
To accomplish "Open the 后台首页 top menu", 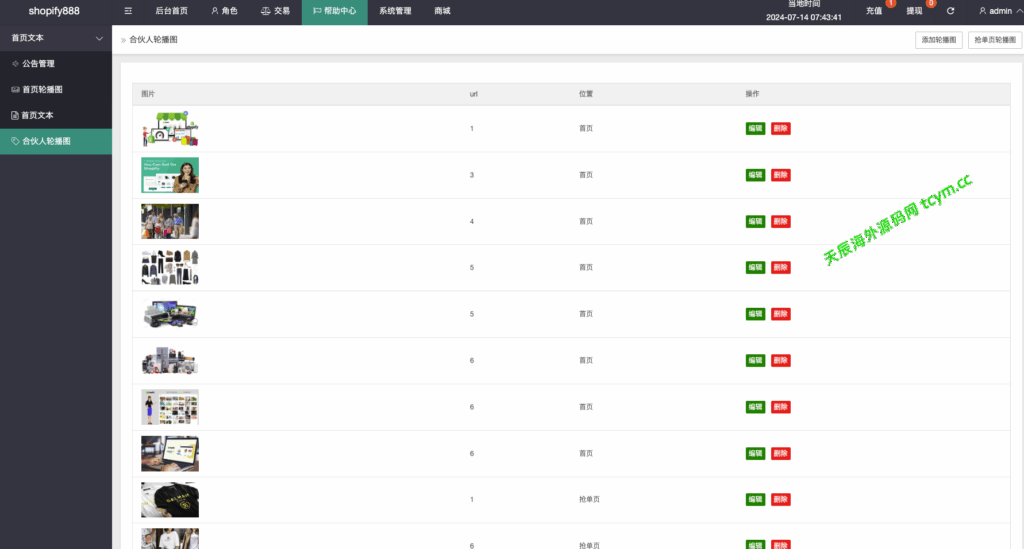I will tap(172, 11).
